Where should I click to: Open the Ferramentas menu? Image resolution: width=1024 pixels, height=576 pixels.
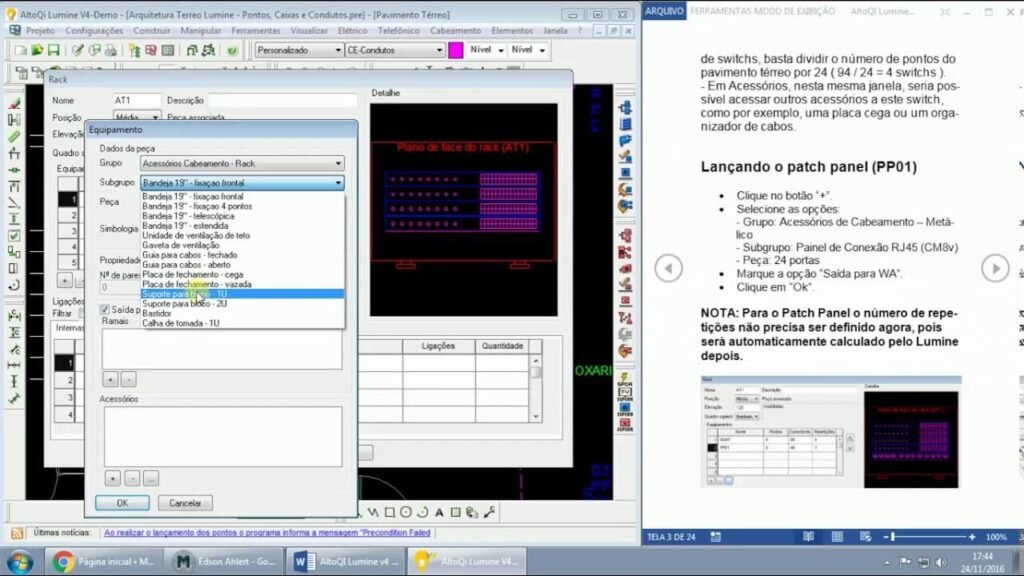click(x=255, y=31)
